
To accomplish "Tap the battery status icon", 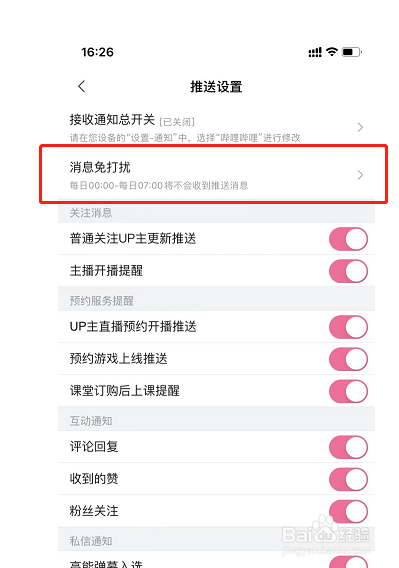I will [351, 52].
